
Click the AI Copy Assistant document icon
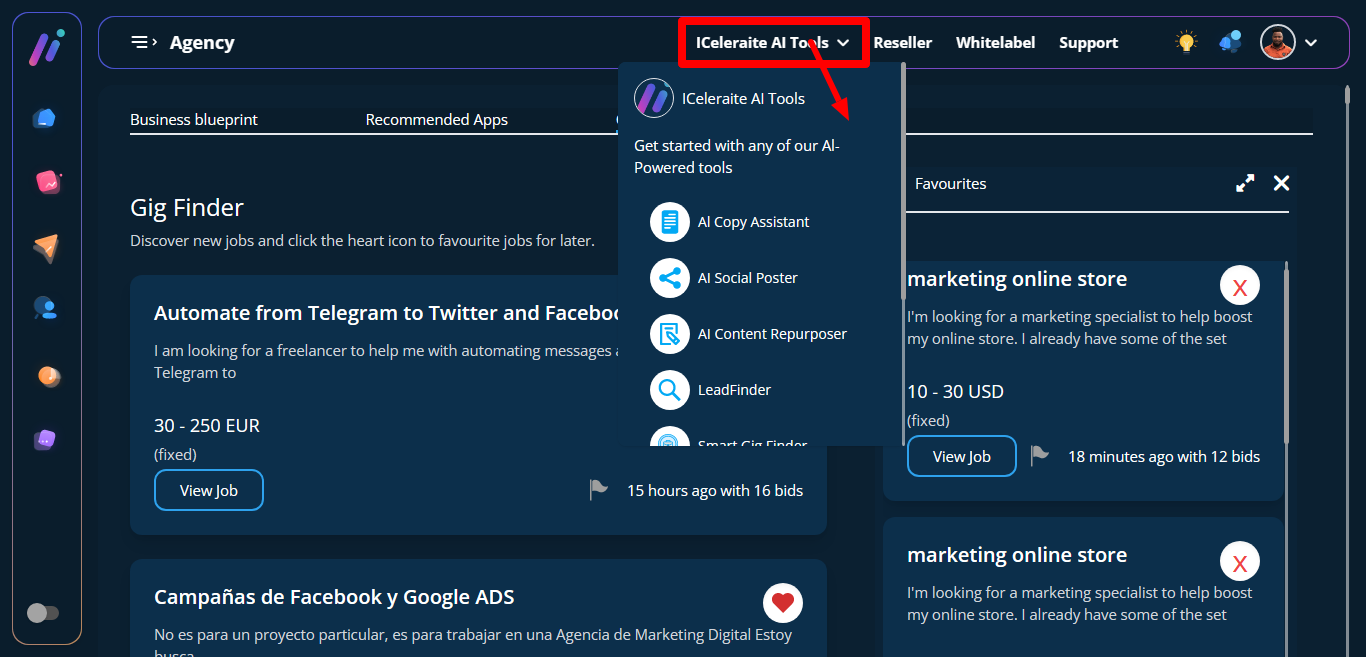670,222
